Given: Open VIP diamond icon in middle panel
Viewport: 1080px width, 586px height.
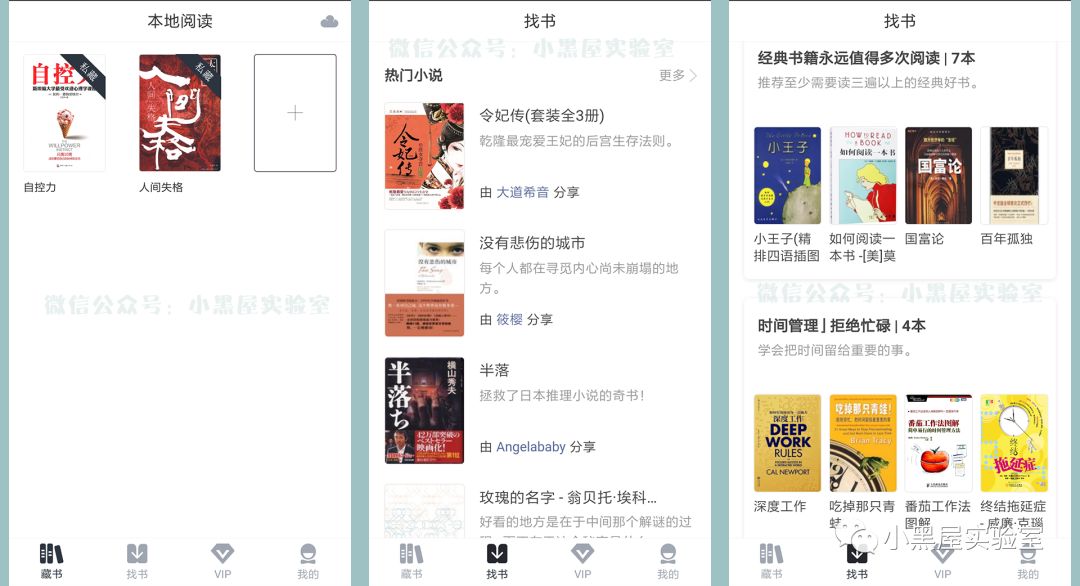Looking at the screenshot, I should (583, 554).
